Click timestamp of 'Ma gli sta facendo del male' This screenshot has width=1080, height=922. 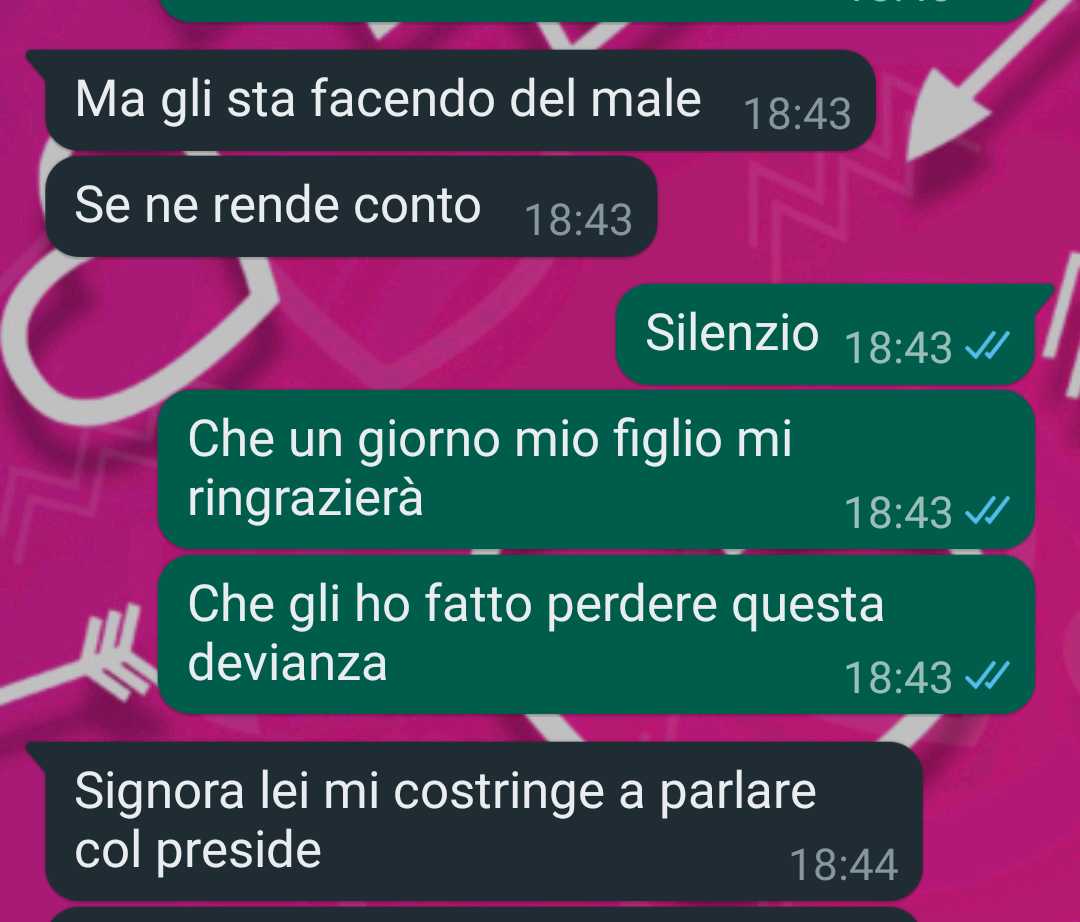point(798,114)
